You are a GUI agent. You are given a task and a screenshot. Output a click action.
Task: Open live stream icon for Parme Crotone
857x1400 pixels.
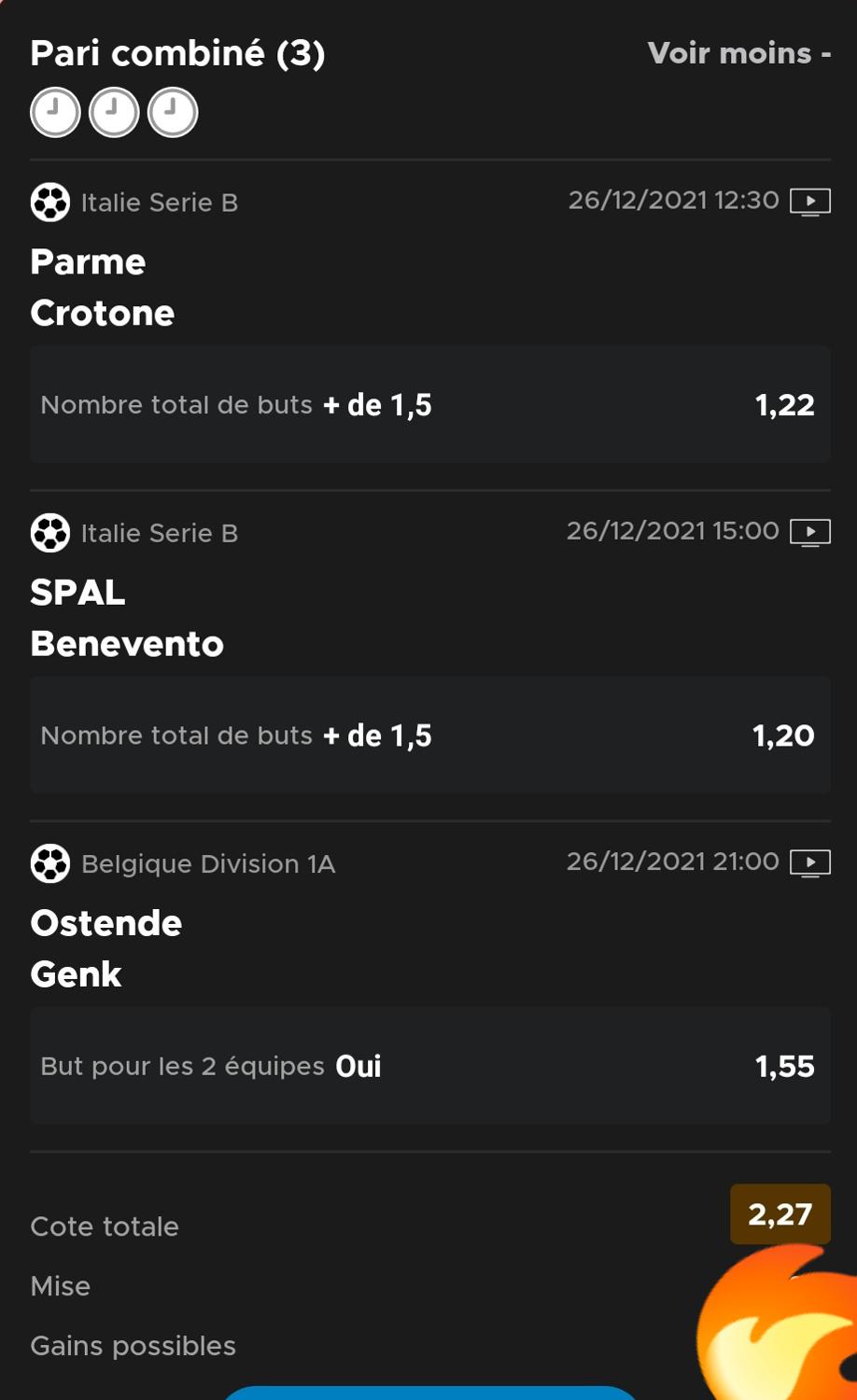[810, 202]
